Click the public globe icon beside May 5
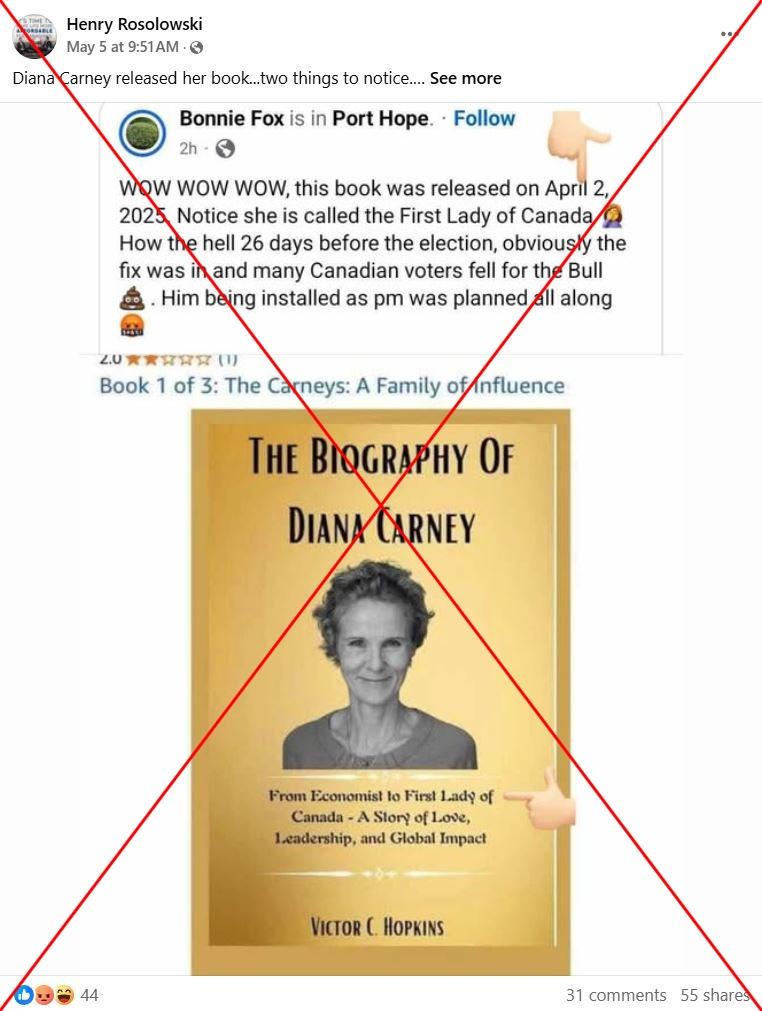The width and height of the screenshot is (762, 1011). [197, 47]
